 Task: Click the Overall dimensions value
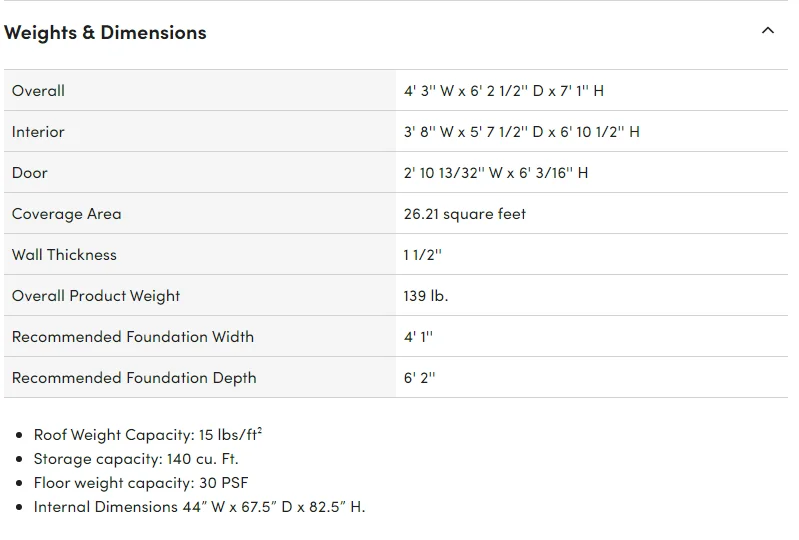pyautogui.click(x=503, y=90)
